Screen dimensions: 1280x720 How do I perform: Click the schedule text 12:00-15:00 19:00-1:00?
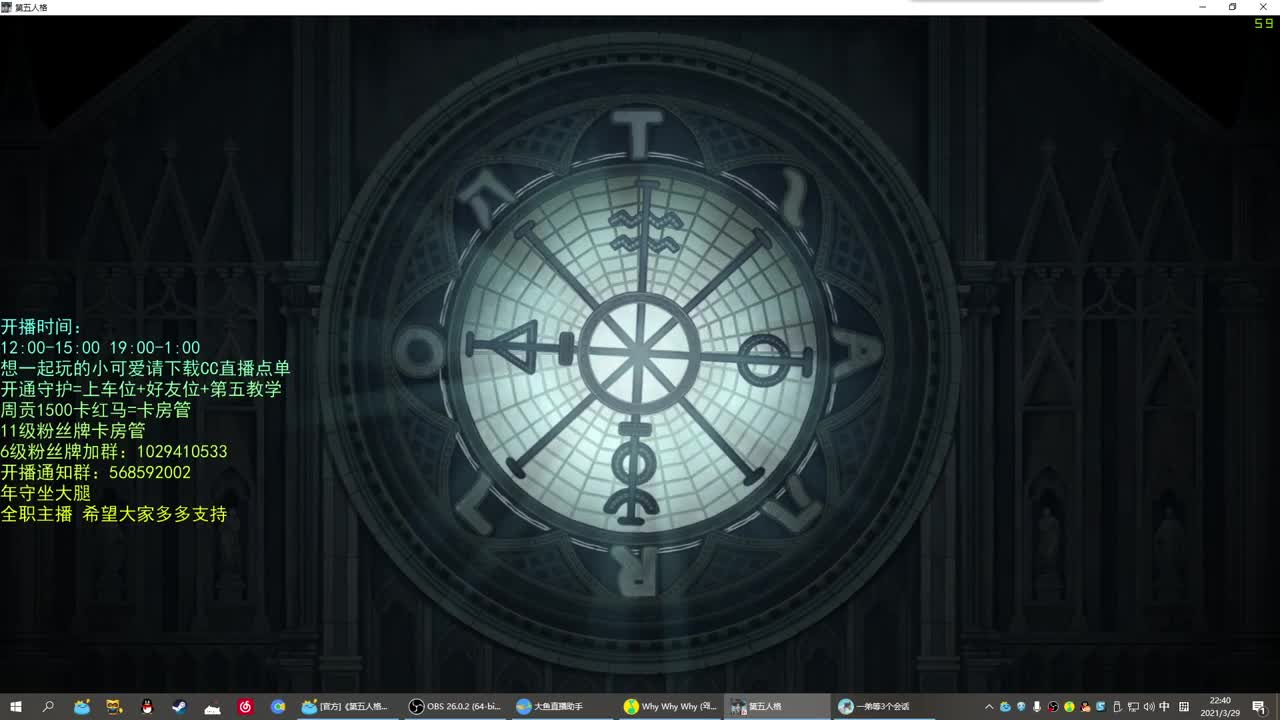[x=100, y=348]
